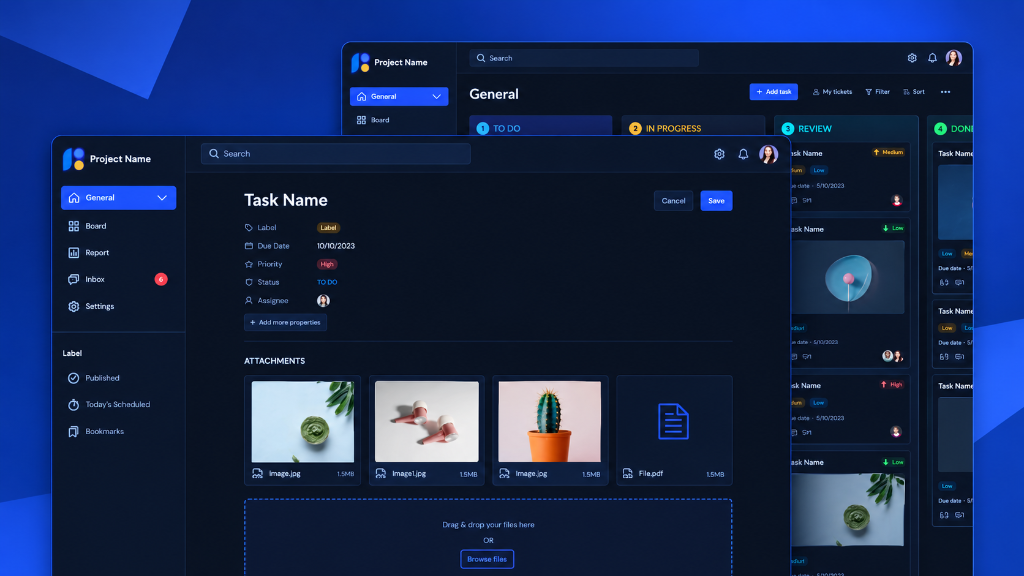Open Sort in back window toolbar

[914, 92]
